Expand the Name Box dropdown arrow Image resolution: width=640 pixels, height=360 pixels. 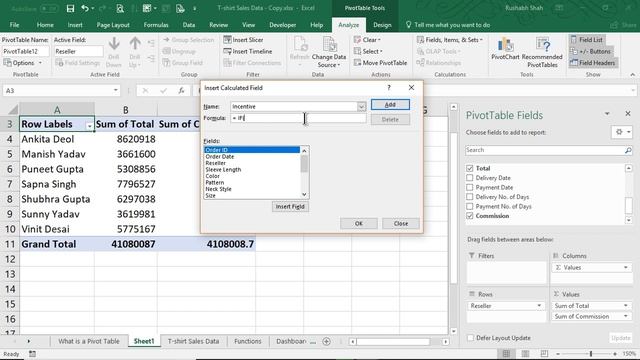(116, 91)
